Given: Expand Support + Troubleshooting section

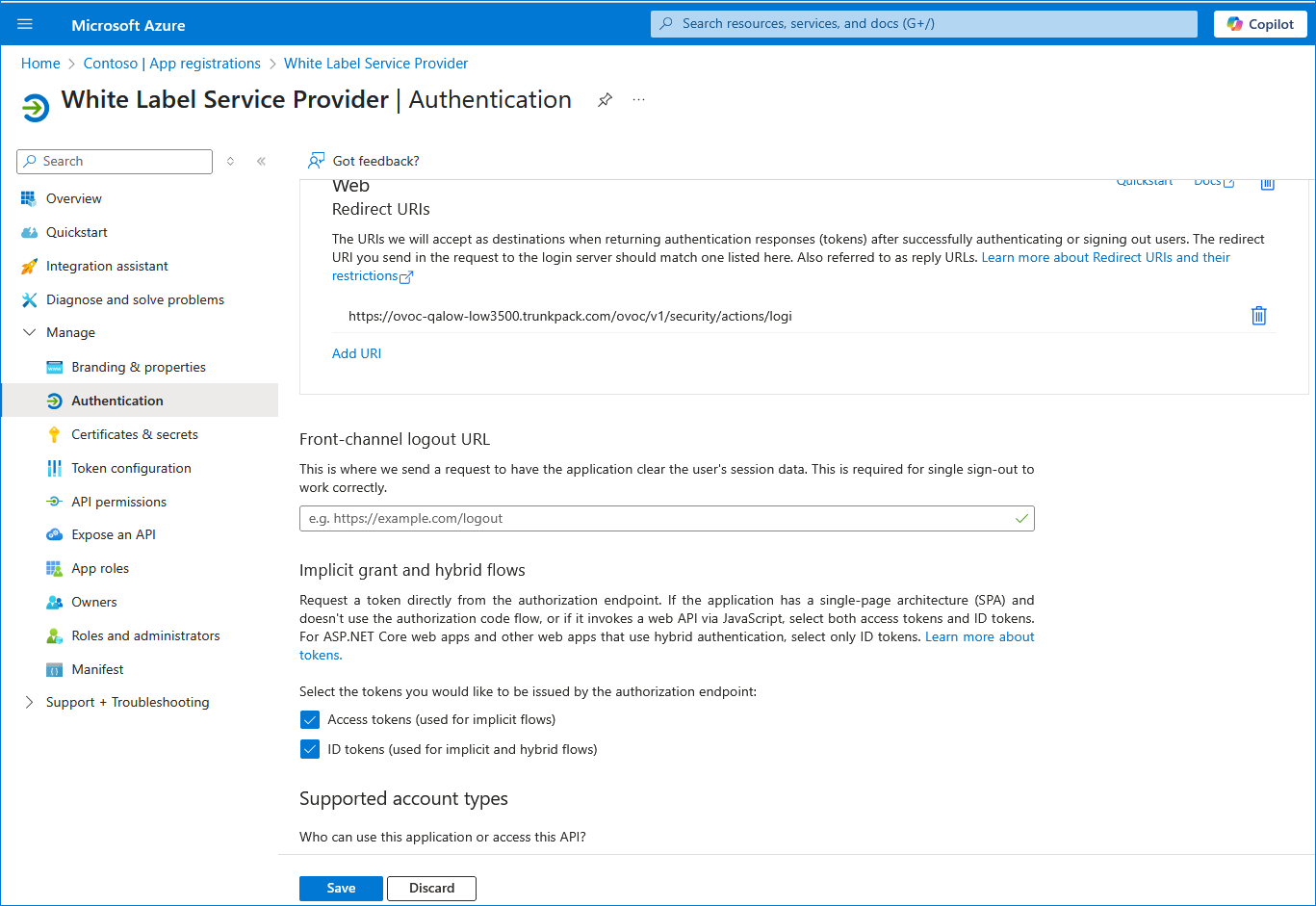Looking at the screenshot, I should point(29,702).
